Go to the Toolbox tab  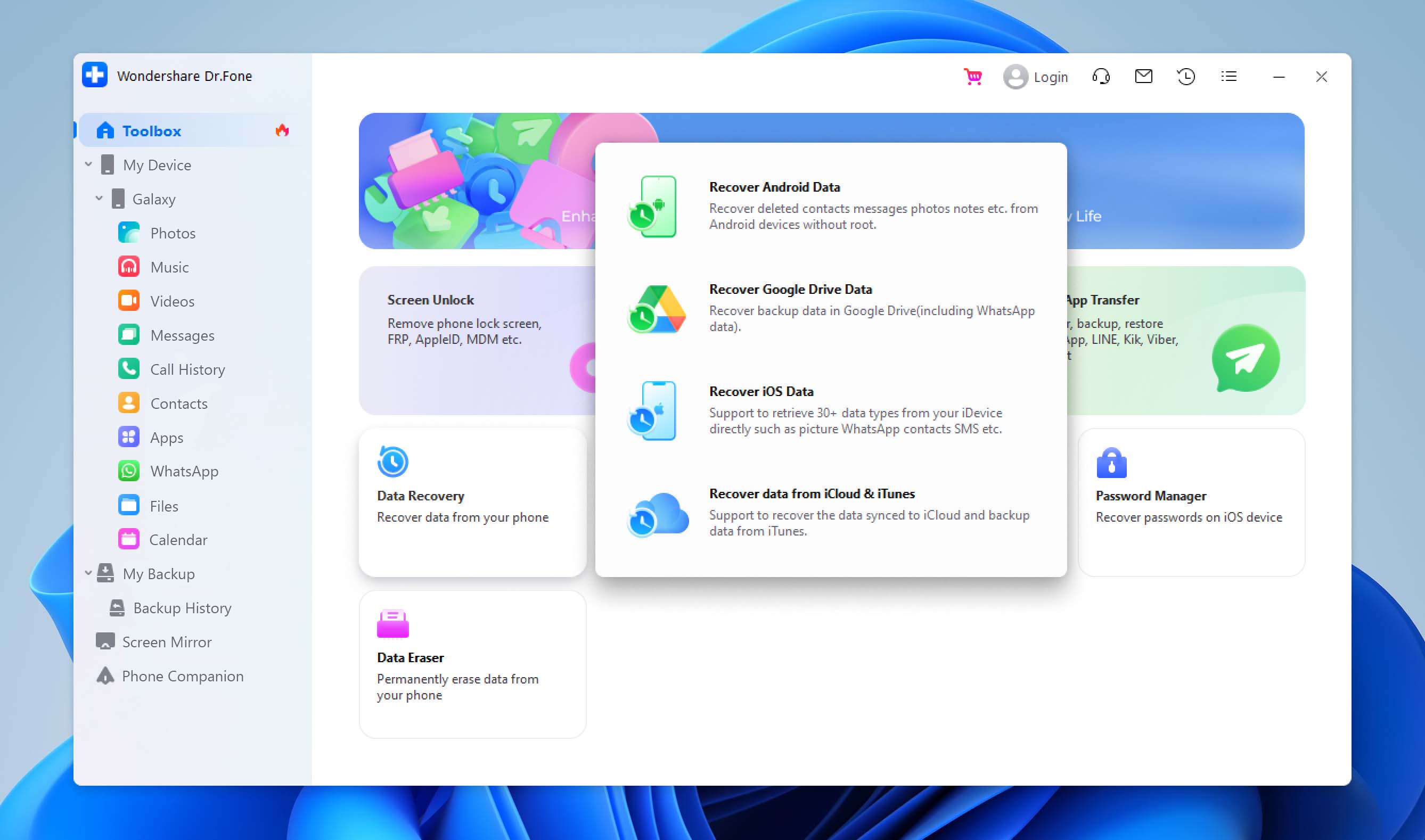[192, 131]
